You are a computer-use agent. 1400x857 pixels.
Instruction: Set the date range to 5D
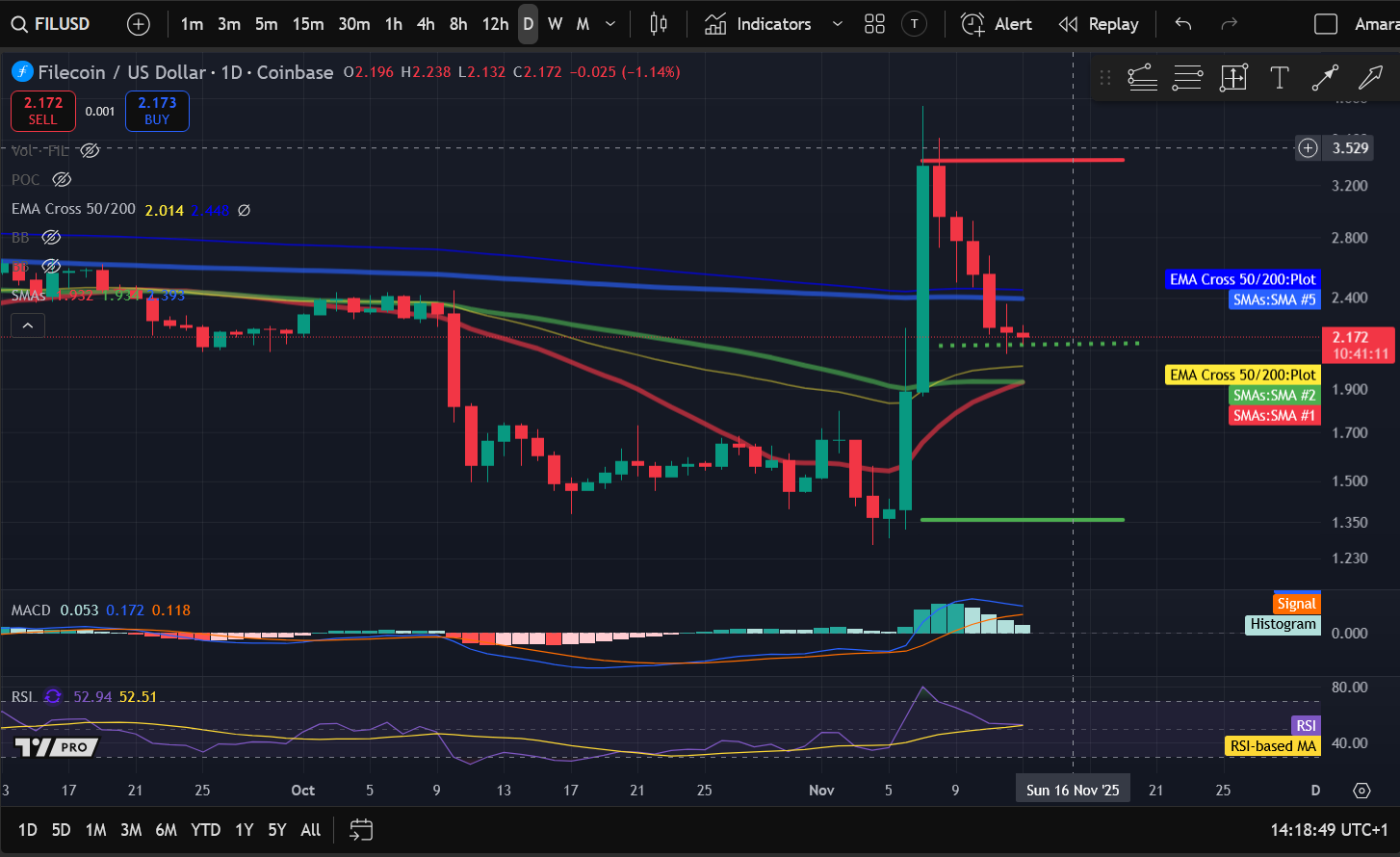[61, 829]
